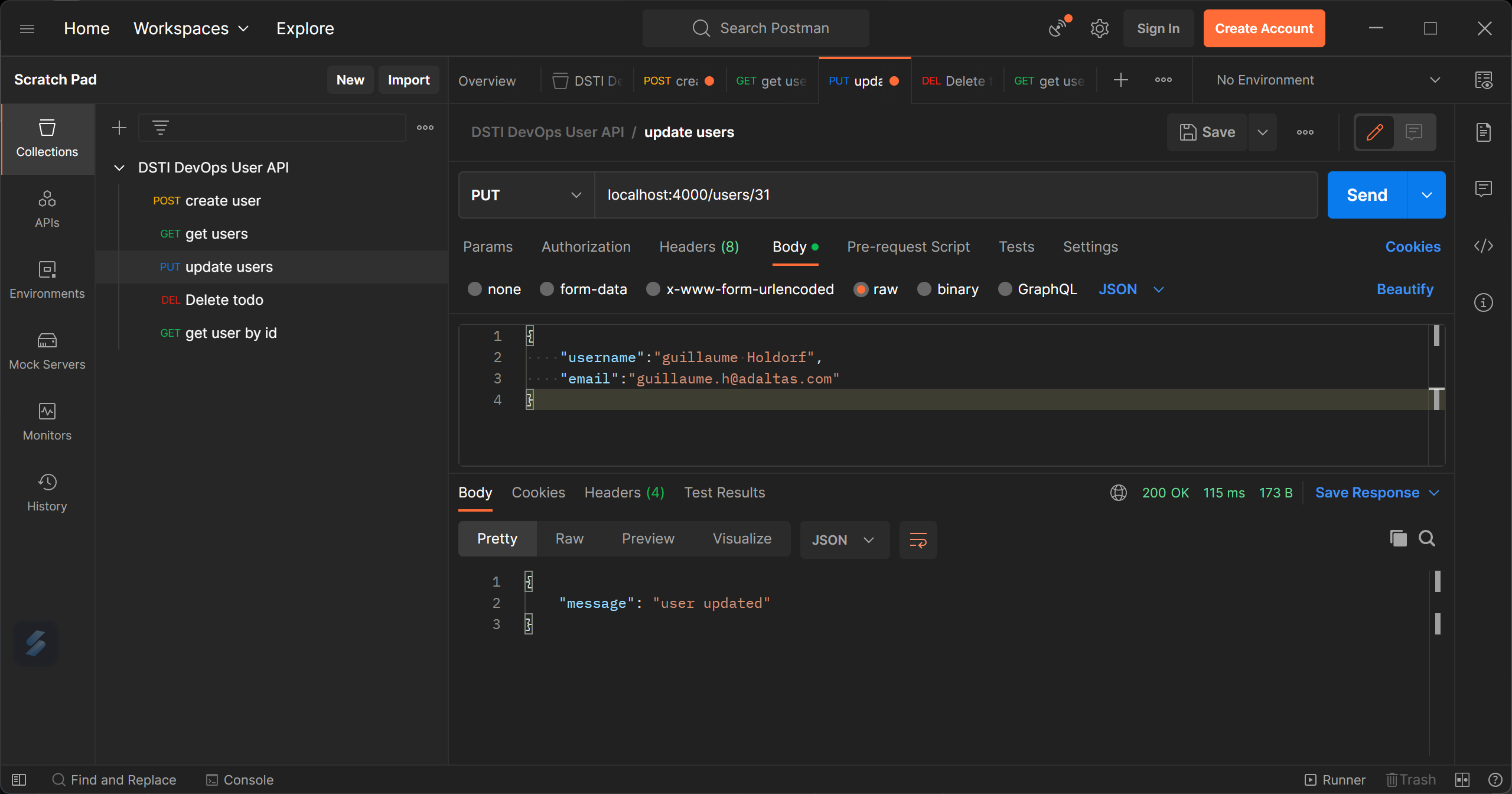Click the Create Account button

click(x=1264, y=28)
